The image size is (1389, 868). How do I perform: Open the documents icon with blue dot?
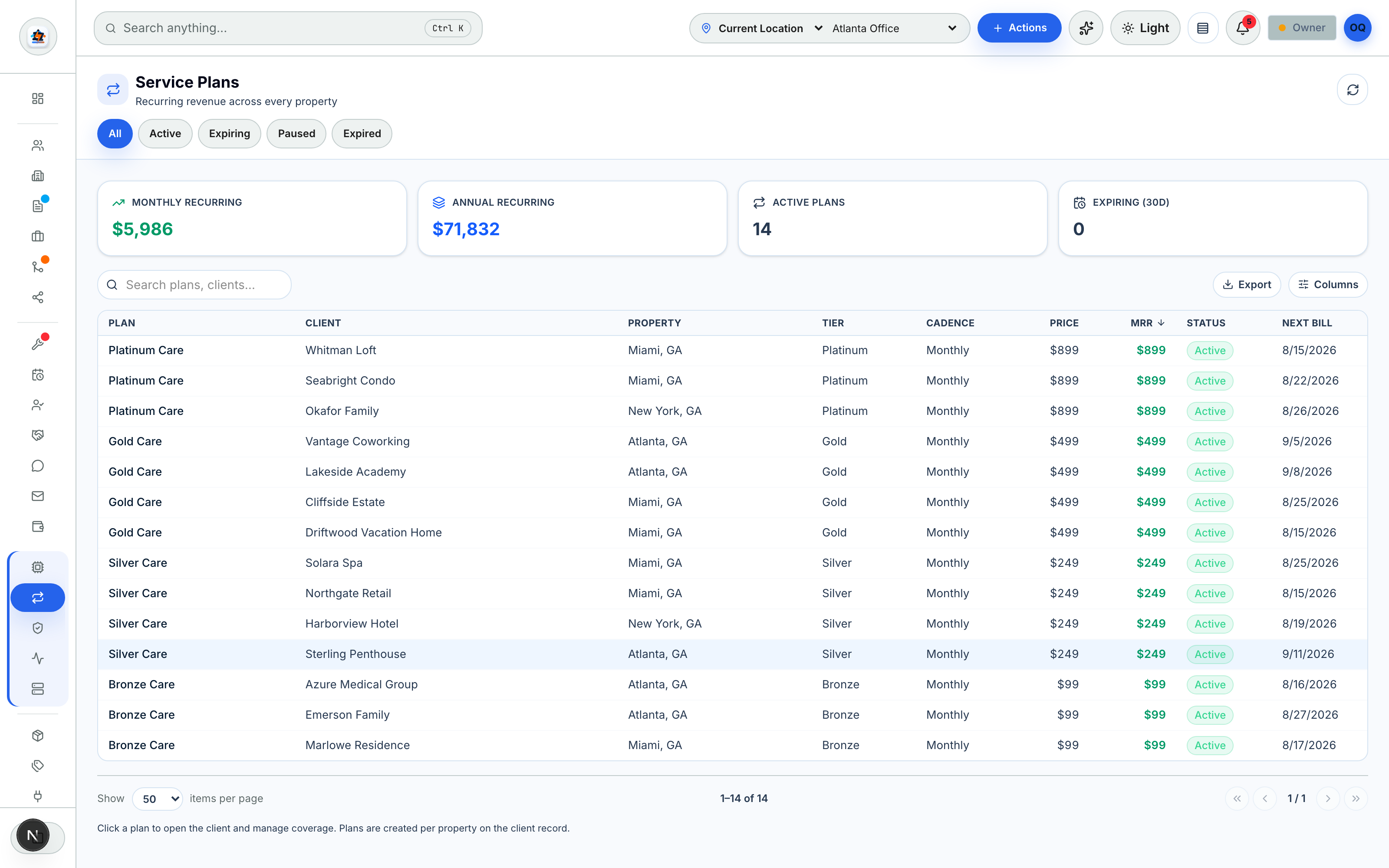coord(38,206)
